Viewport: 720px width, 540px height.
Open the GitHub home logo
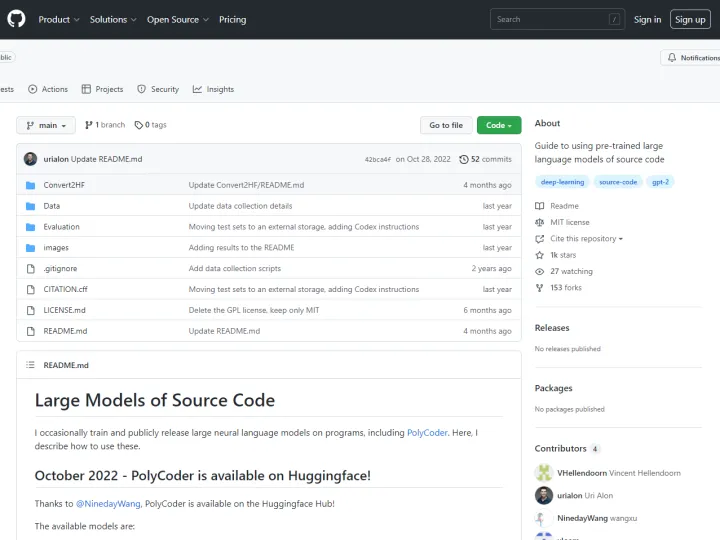coord(16,19)
